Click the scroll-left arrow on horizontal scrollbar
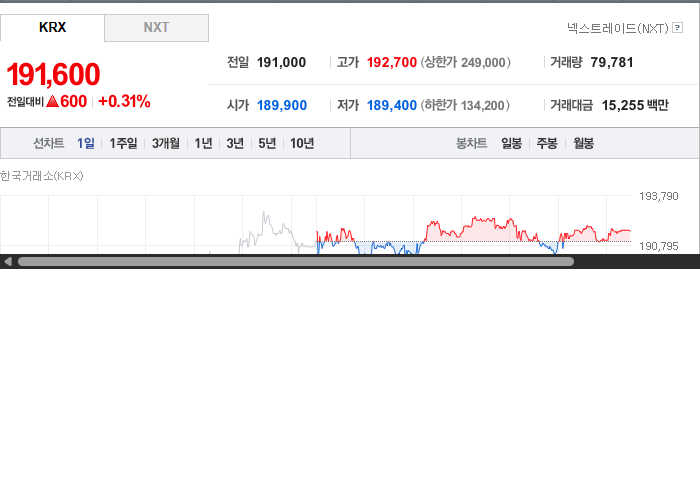This screenshot has width=700, height=490. pyautogui.click(x=8, y=262)
